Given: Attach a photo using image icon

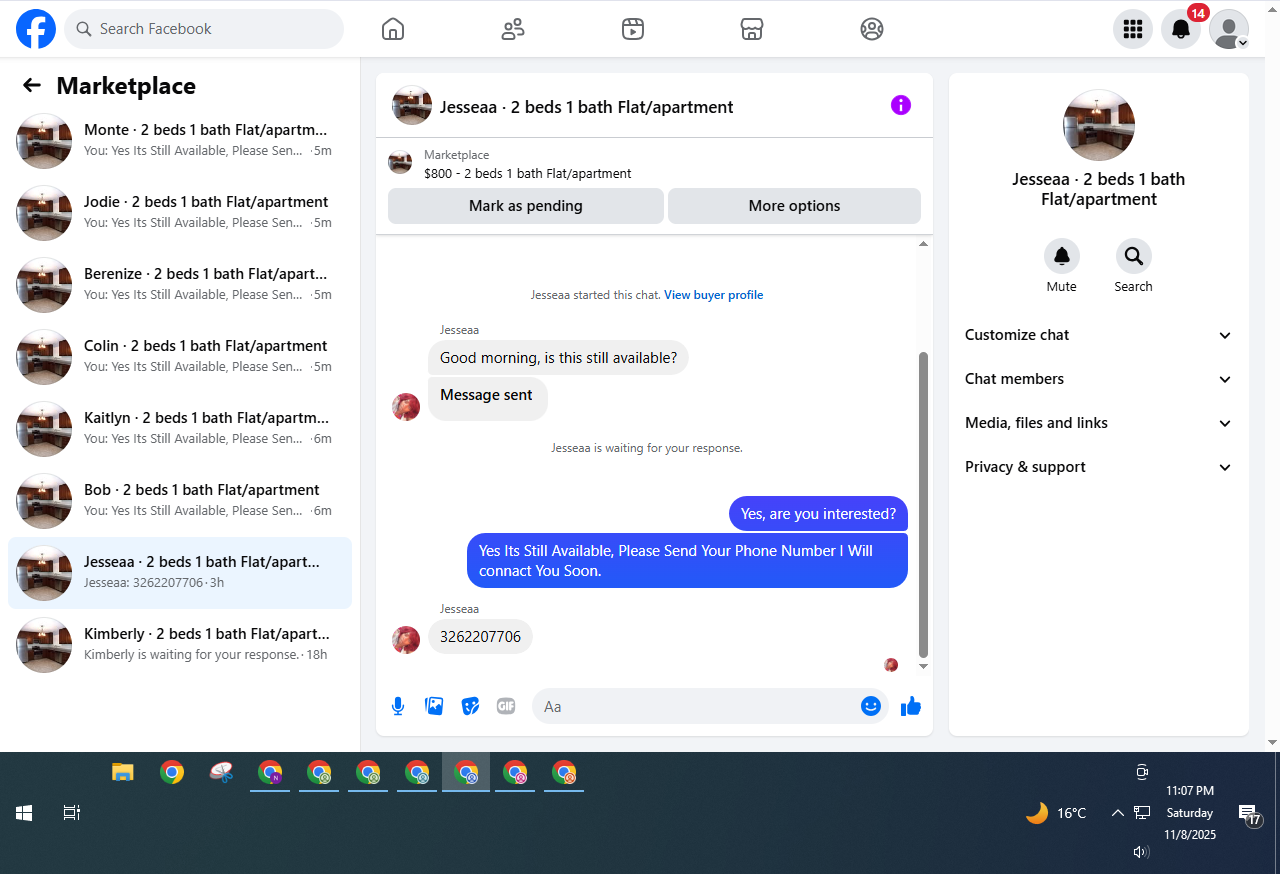Looking at the screenshot, I should point(434,706).
